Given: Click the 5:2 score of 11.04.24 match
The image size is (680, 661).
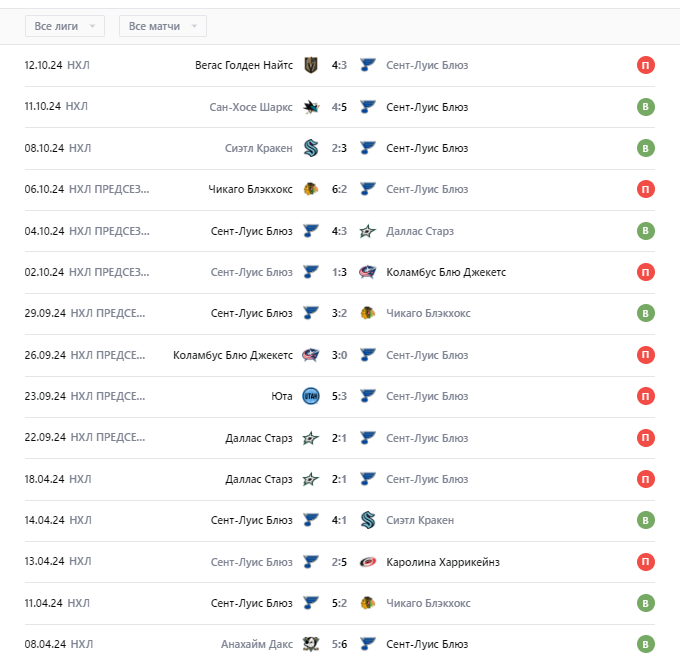Looking at the screenshot, I should (339, 603).
